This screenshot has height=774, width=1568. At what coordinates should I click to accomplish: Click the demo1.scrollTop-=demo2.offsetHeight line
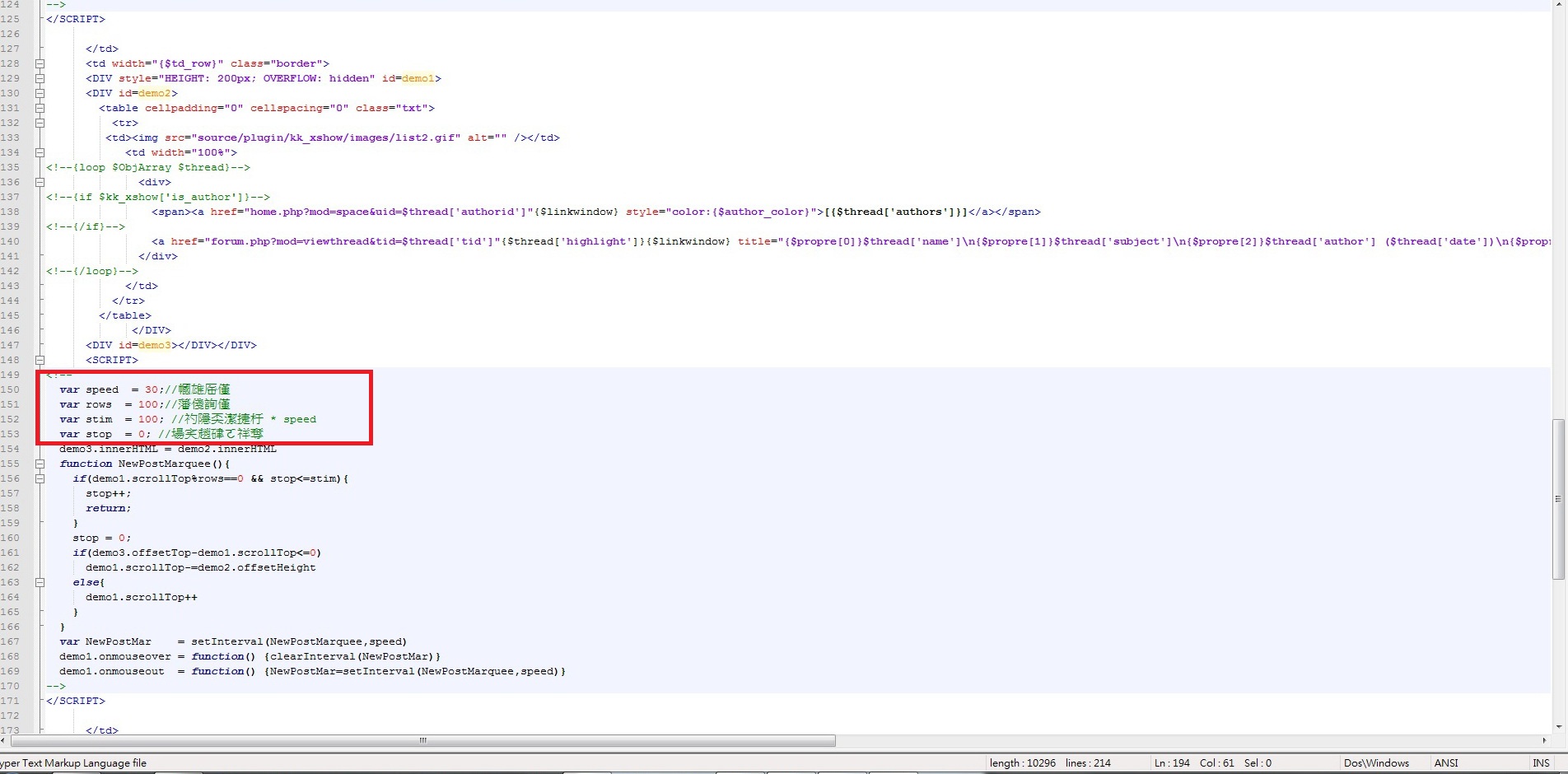click(201, 567)
